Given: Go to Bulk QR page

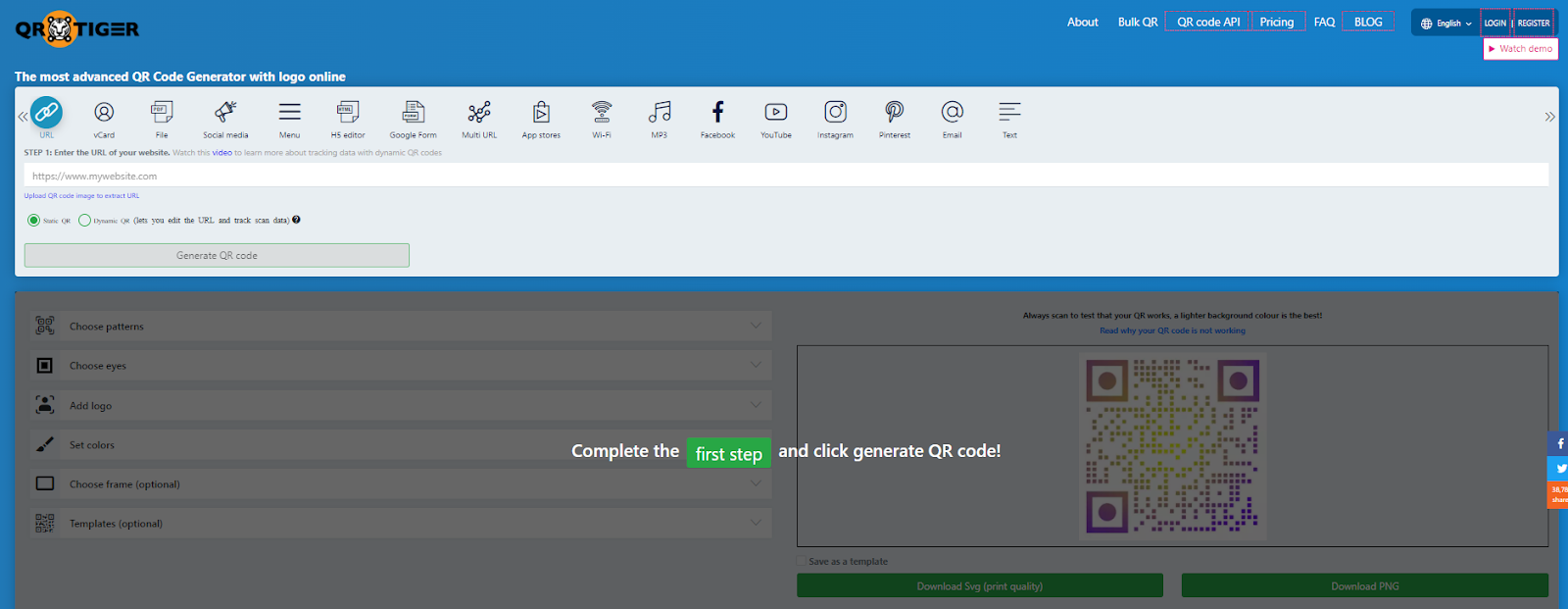Looking at the screenshot, I should [1138, 23].
